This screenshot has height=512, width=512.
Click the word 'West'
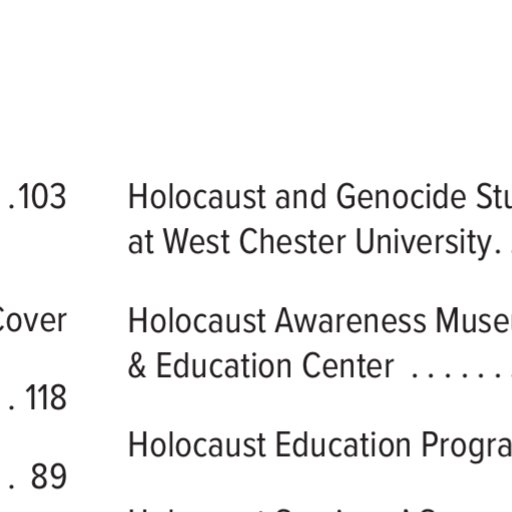196,241
